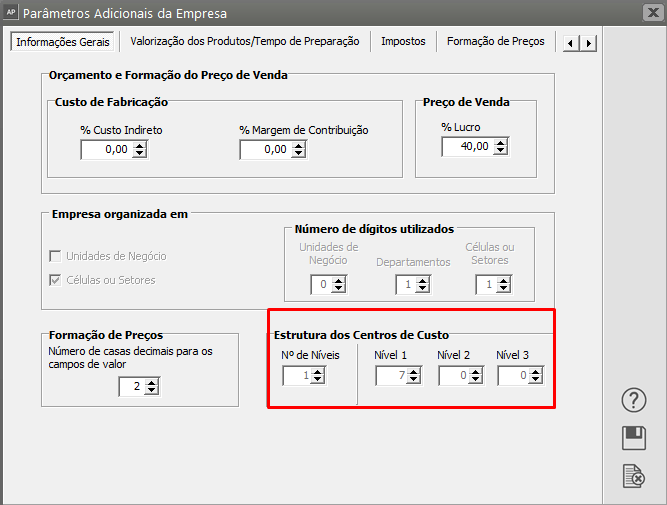Click the AP application icon in title bar
Viewport: 667px width, 505px height.
pos(11,13)
